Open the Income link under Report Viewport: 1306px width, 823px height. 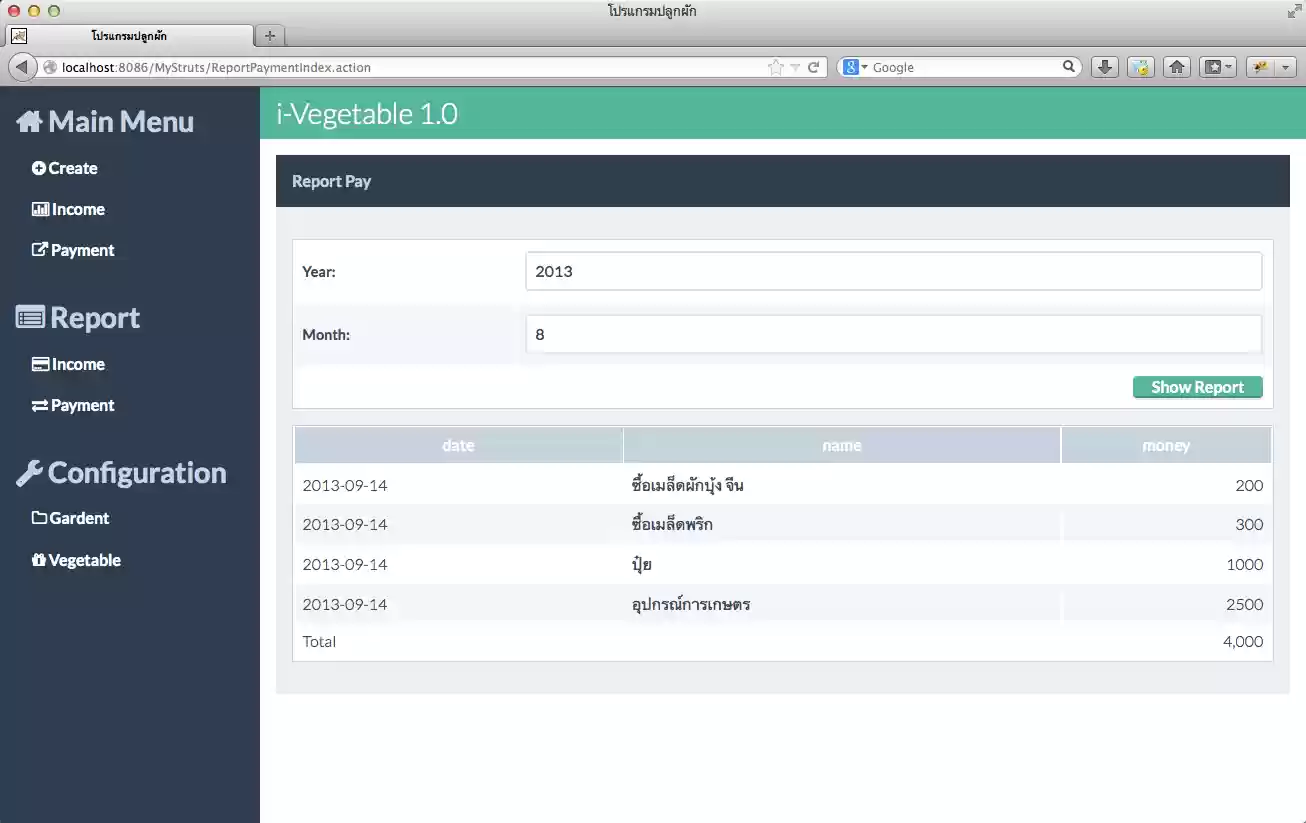[x=77, y=364]
